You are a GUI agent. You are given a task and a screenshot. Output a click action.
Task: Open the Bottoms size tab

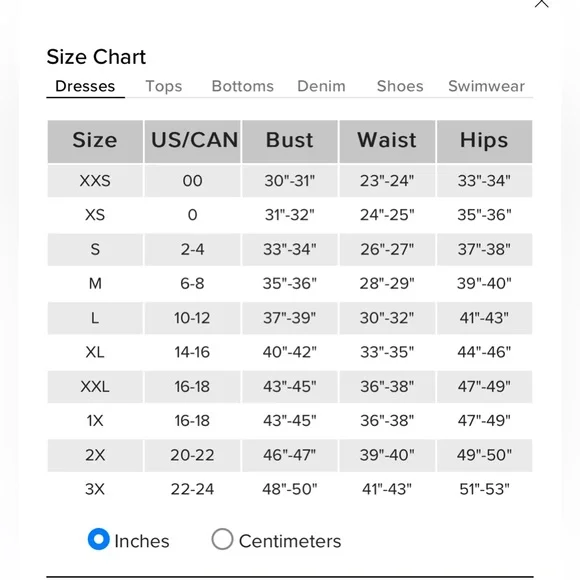tap(243, 86)
